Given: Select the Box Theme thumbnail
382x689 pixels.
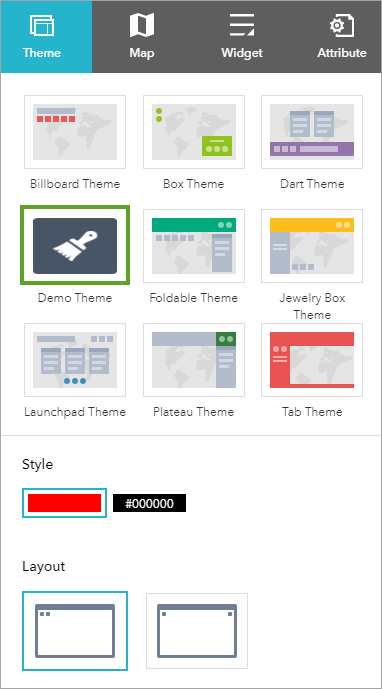Looking at the screenshot, I should point(194,132).
